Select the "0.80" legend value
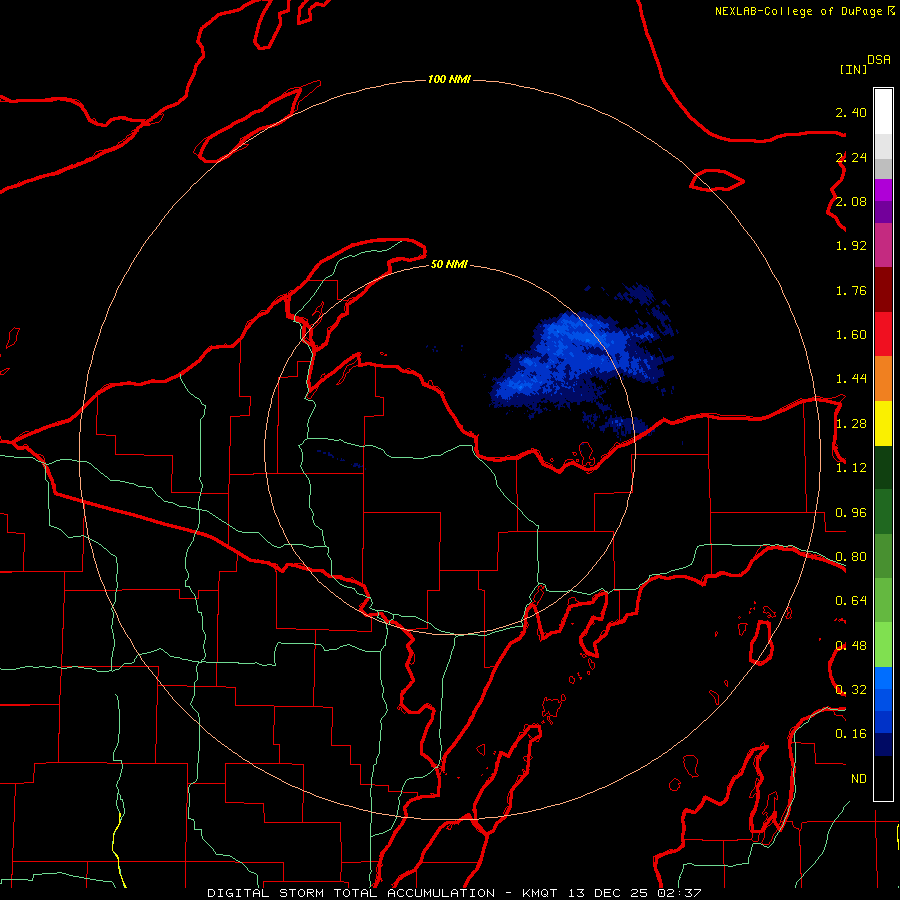900x900 pixels. point(851,557)
